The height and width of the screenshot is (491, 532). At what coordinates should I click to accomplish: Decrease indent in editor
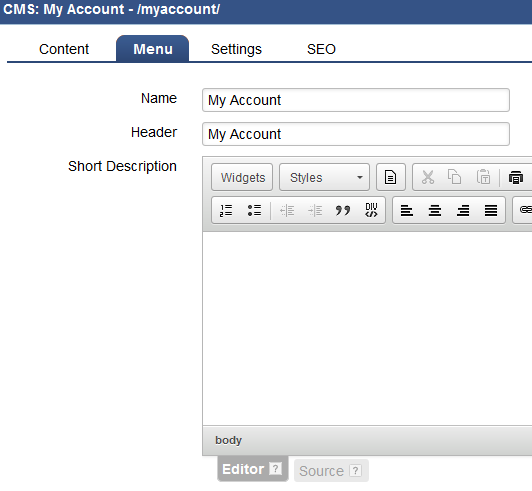click(x=287, y=210)
